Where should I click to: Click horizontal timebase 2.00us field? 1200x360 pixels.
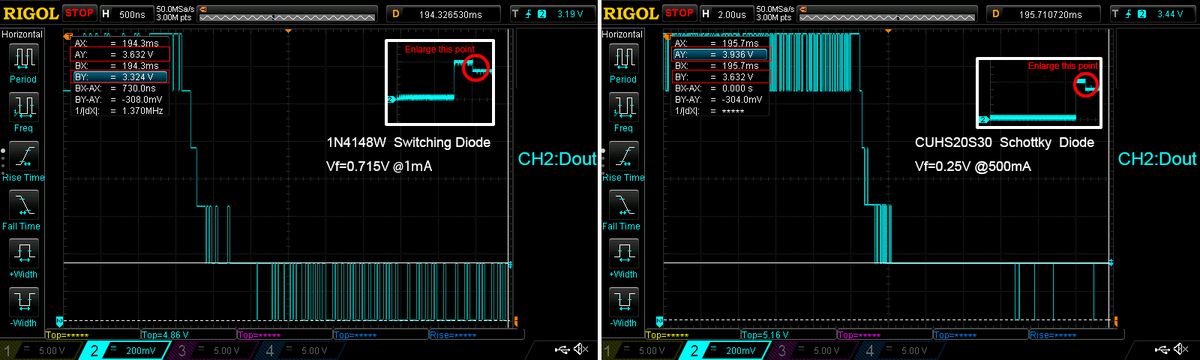[727, 13]
